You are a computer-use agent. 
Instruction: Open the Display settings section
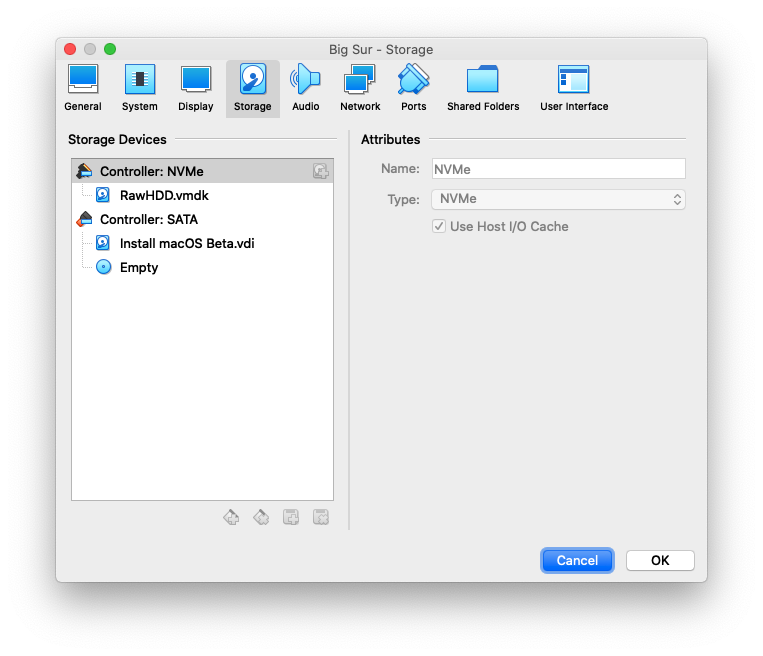tap(196, 88)
